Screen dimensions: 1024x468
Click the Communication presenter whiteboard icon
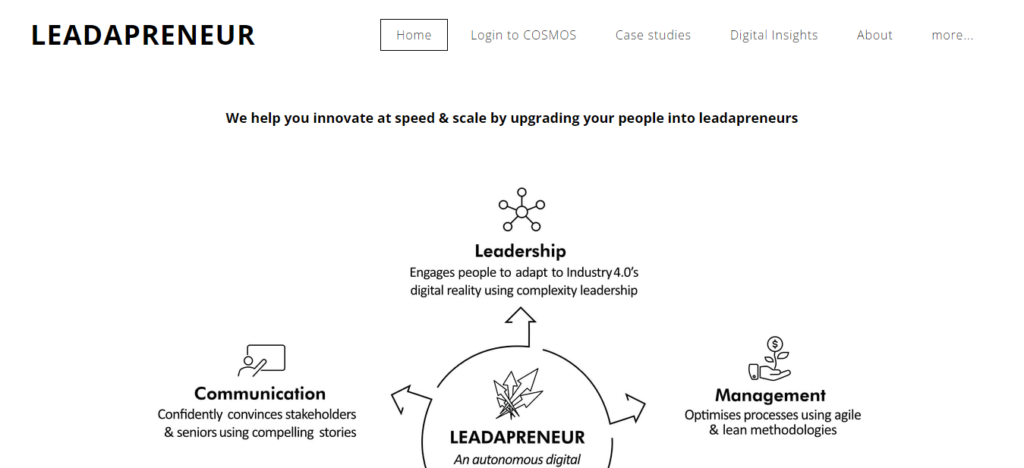(x=261, y=360)
